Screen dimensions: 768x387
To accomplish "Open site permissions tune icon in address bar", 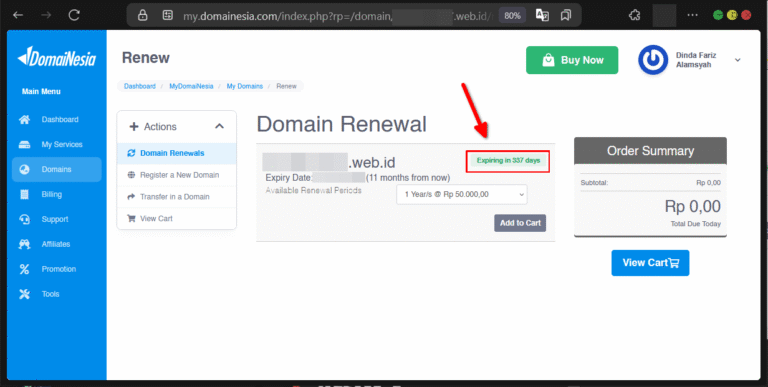I will 168,16.
